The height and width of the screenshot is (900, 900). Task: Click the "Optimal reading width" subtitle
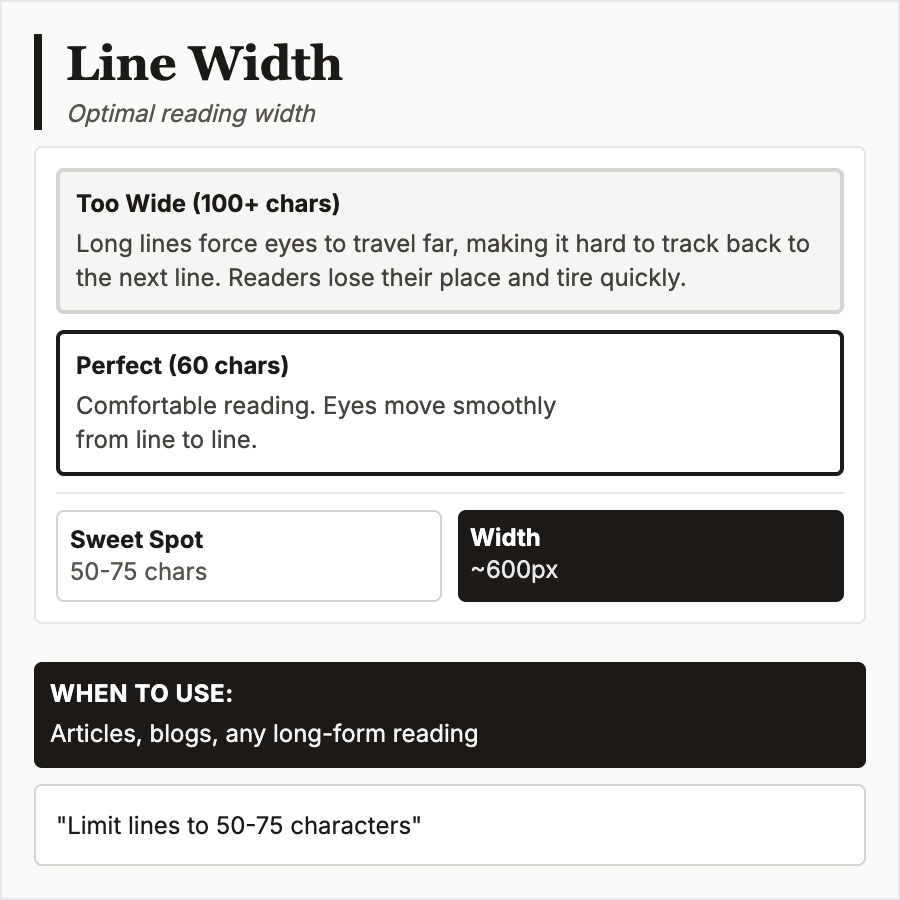coord(191,114)
